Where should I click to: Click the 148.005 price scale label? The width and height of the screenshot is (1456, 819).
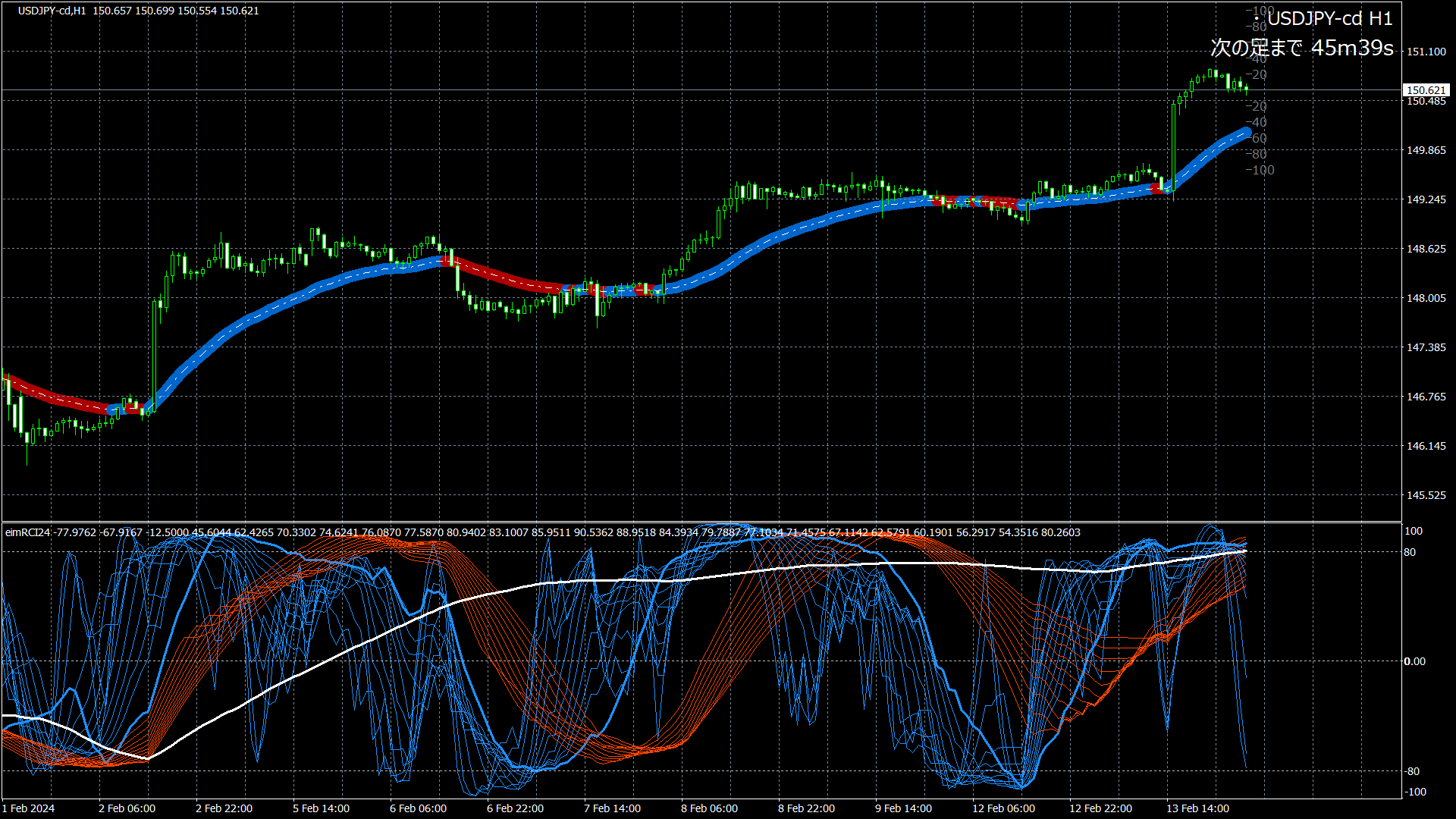point(1426,298)
